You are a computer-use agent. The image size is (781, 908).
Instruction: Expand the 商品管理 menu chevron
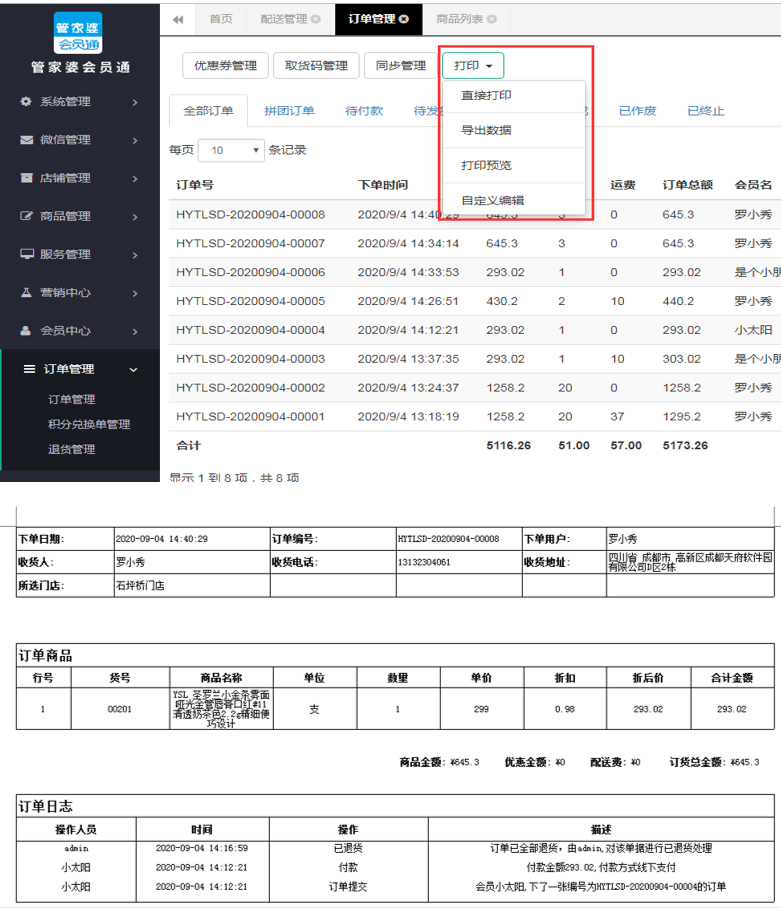click(x=134, y=217)
